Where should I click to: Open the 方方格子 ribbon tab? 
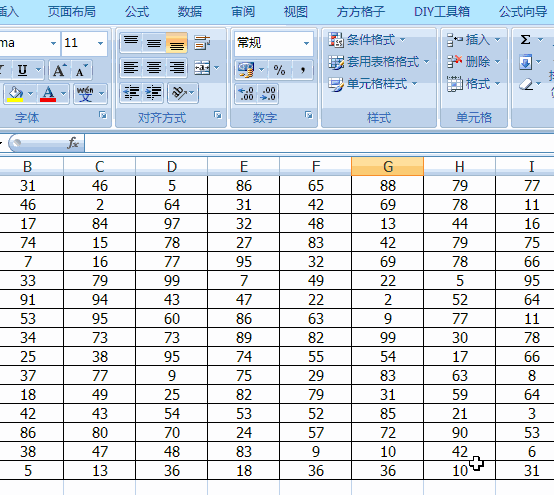click(360, 12)
